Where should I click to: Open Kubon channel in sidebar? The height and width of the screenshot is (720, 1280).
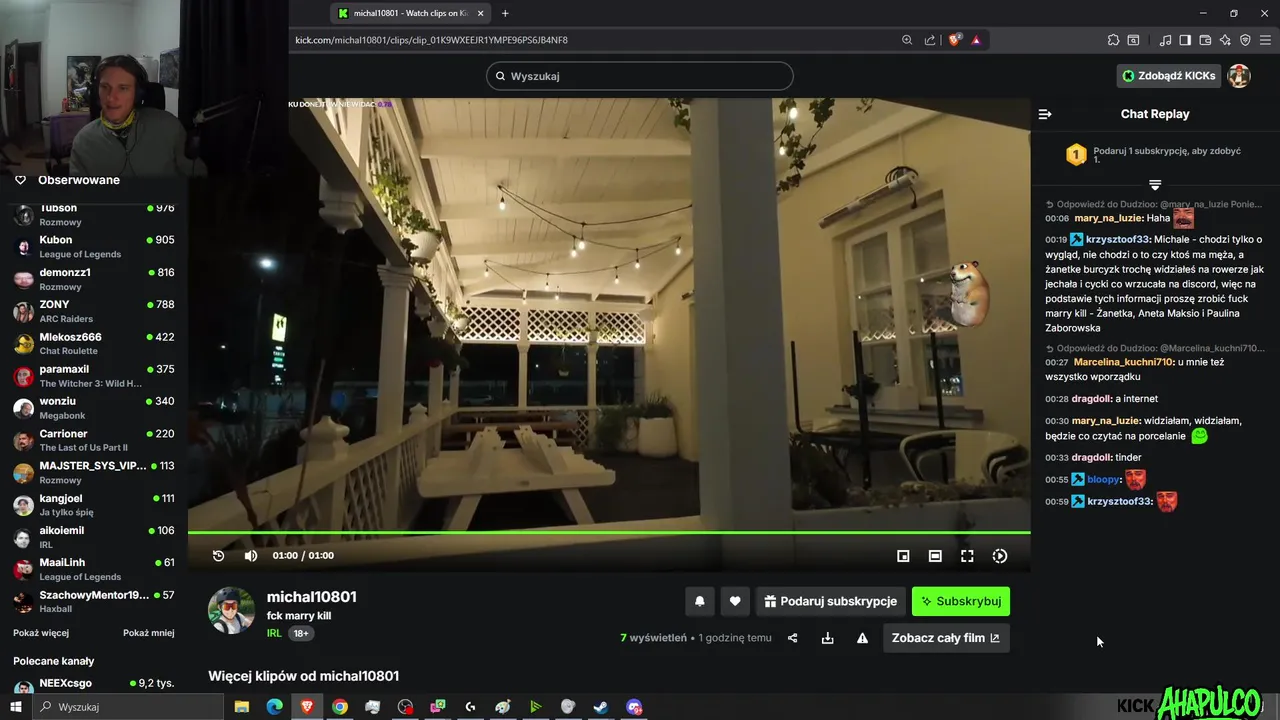click(x=94, y=246)
